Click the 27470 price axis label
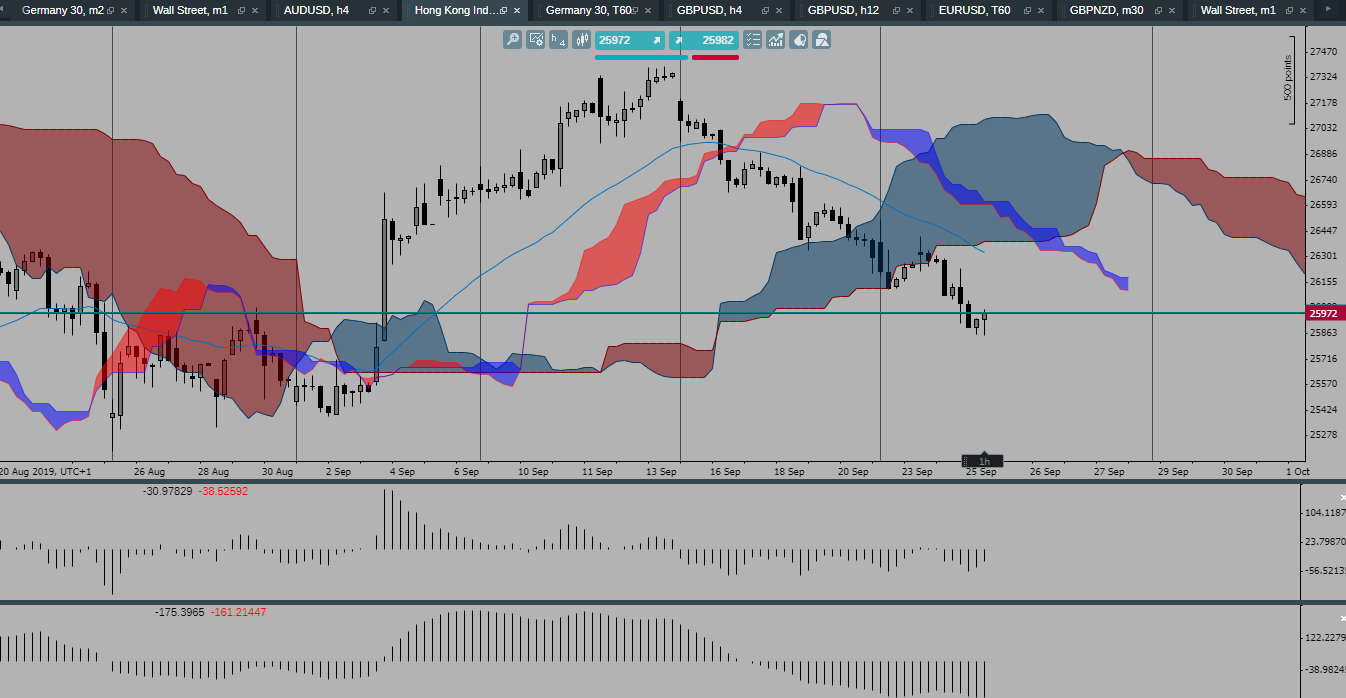The width and height of the screenshot is (1346, 698). 1323,51
